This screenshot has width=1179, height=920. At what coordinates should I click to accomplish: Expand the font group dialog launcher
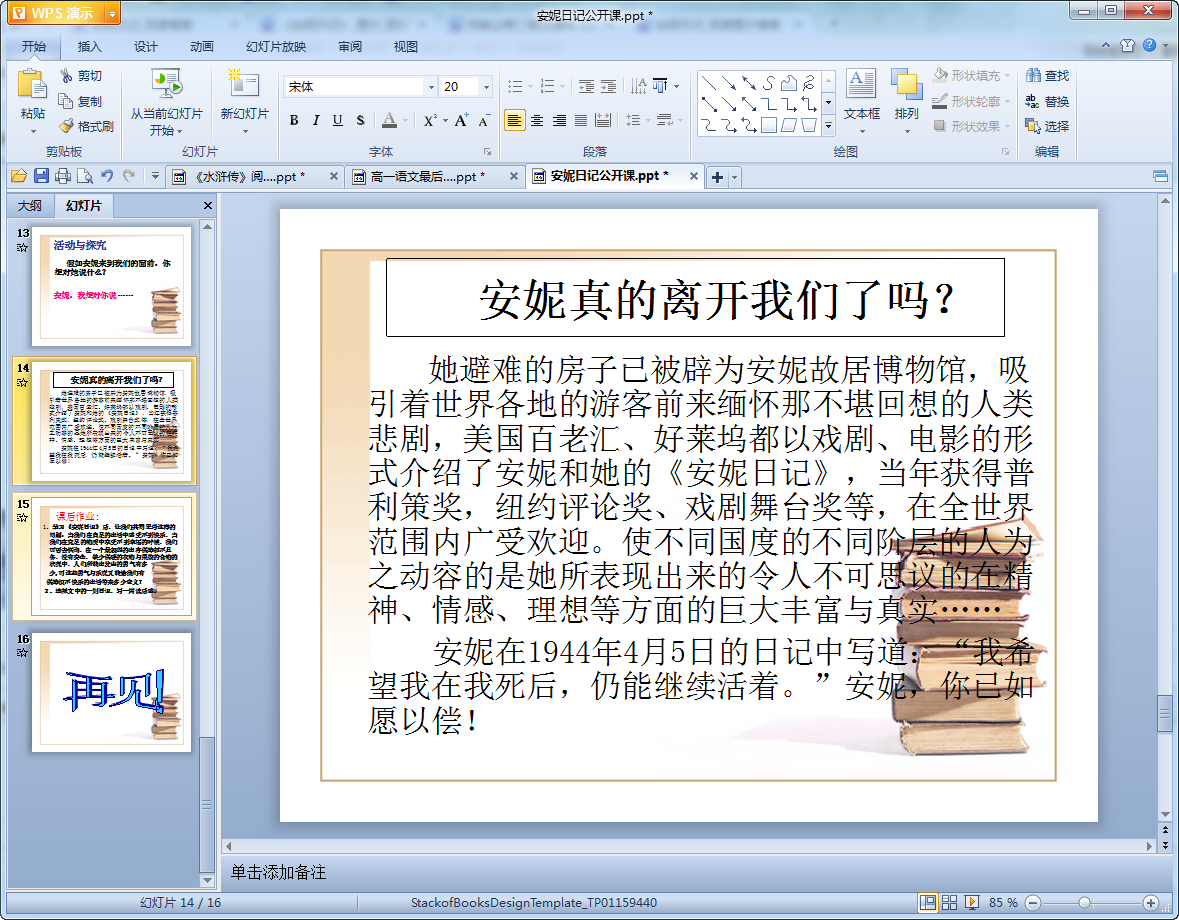487,152
